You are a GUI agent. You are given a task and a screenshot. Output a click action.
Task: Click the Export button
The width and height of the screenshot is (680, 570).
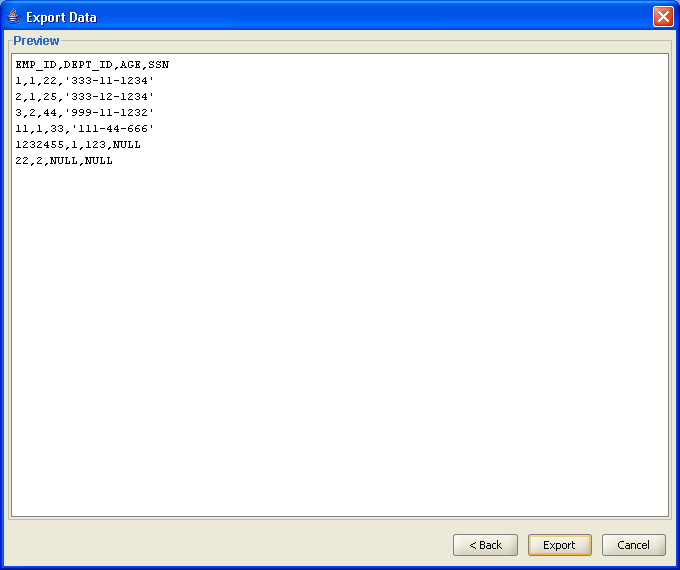tap(559, 545)
